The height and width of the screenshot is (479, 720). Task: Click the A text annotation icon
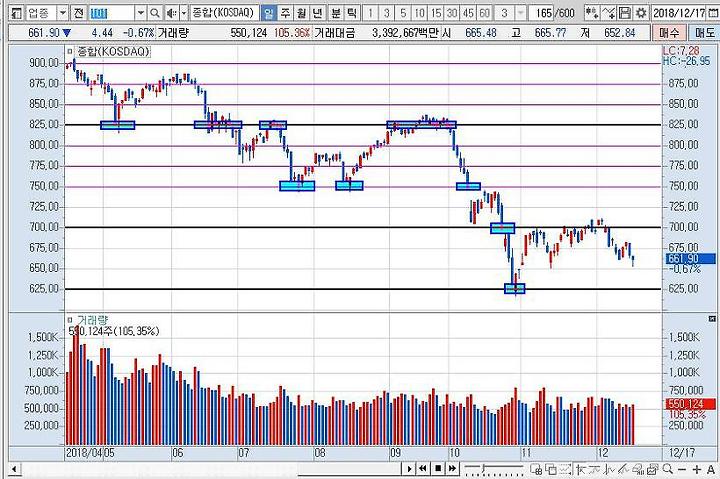tap(711, 469)
